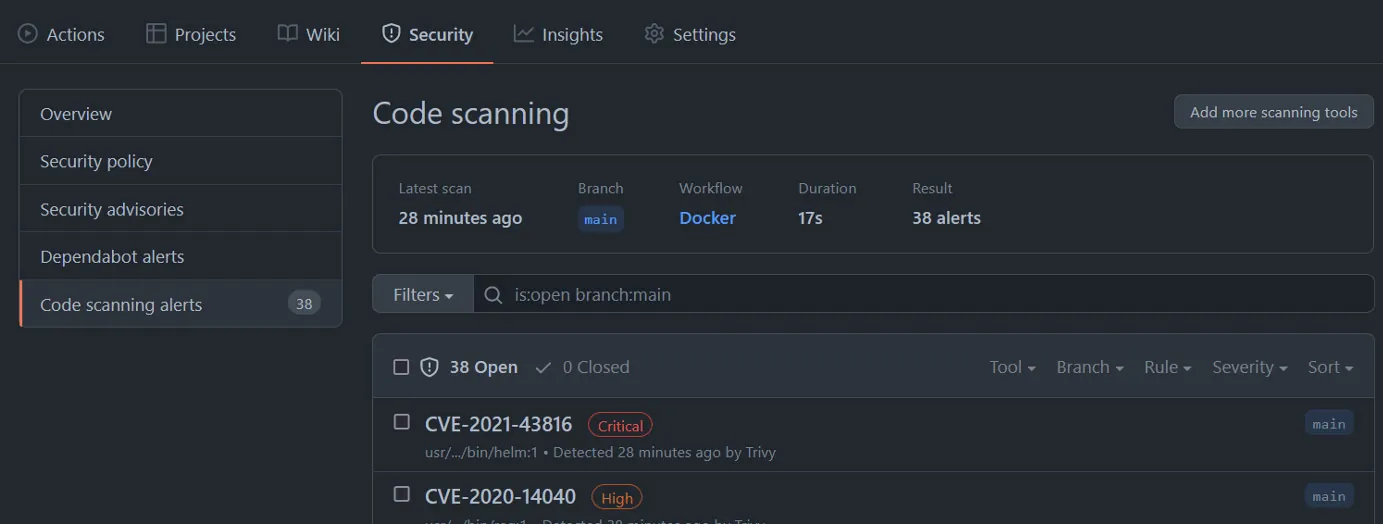This screenshot has height=524, width=1383.
Task: Open the Wiki tab
Action: [x=309, y=34]
